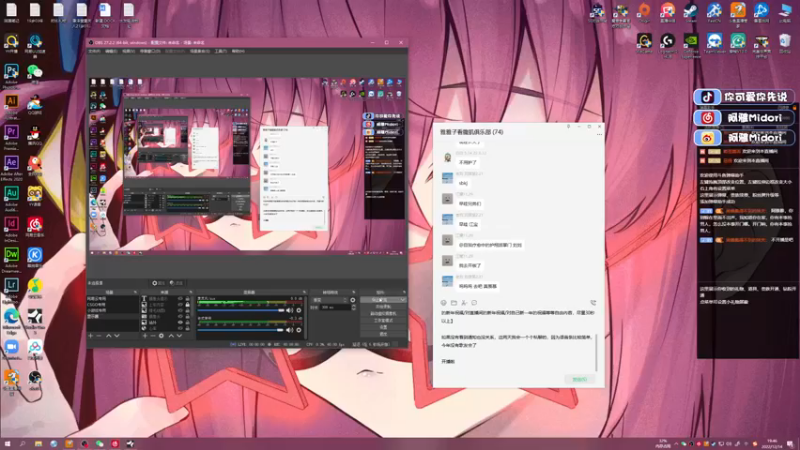Open the scene transition type dropdown
The width and height of the screenshot is (800, 450).
[329, 300]
